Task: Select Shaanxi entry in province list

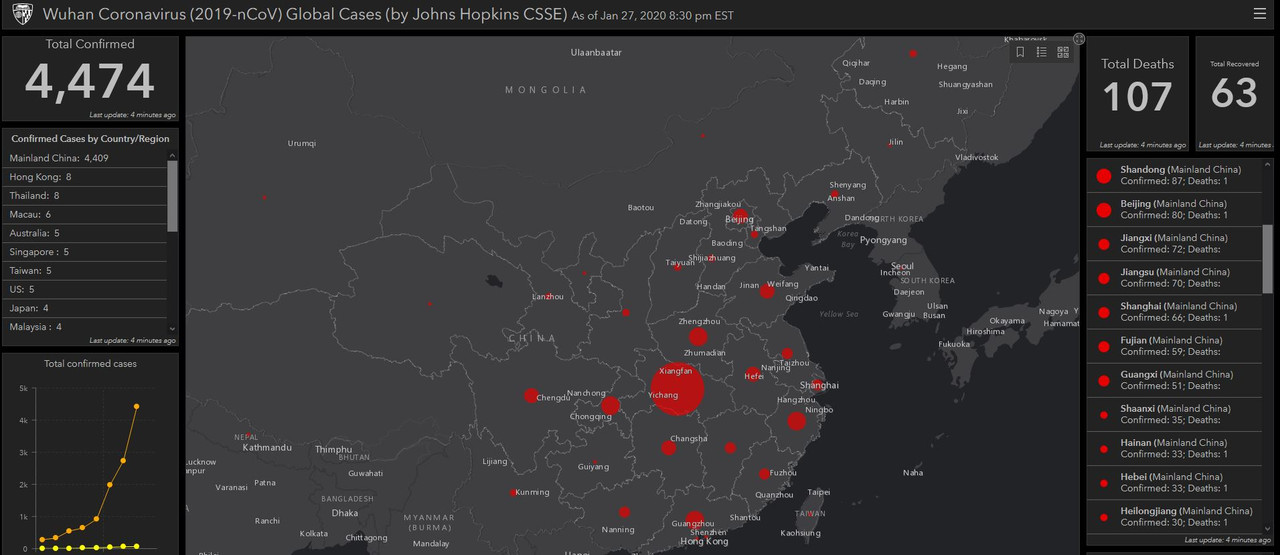Action: (1175, 414)
